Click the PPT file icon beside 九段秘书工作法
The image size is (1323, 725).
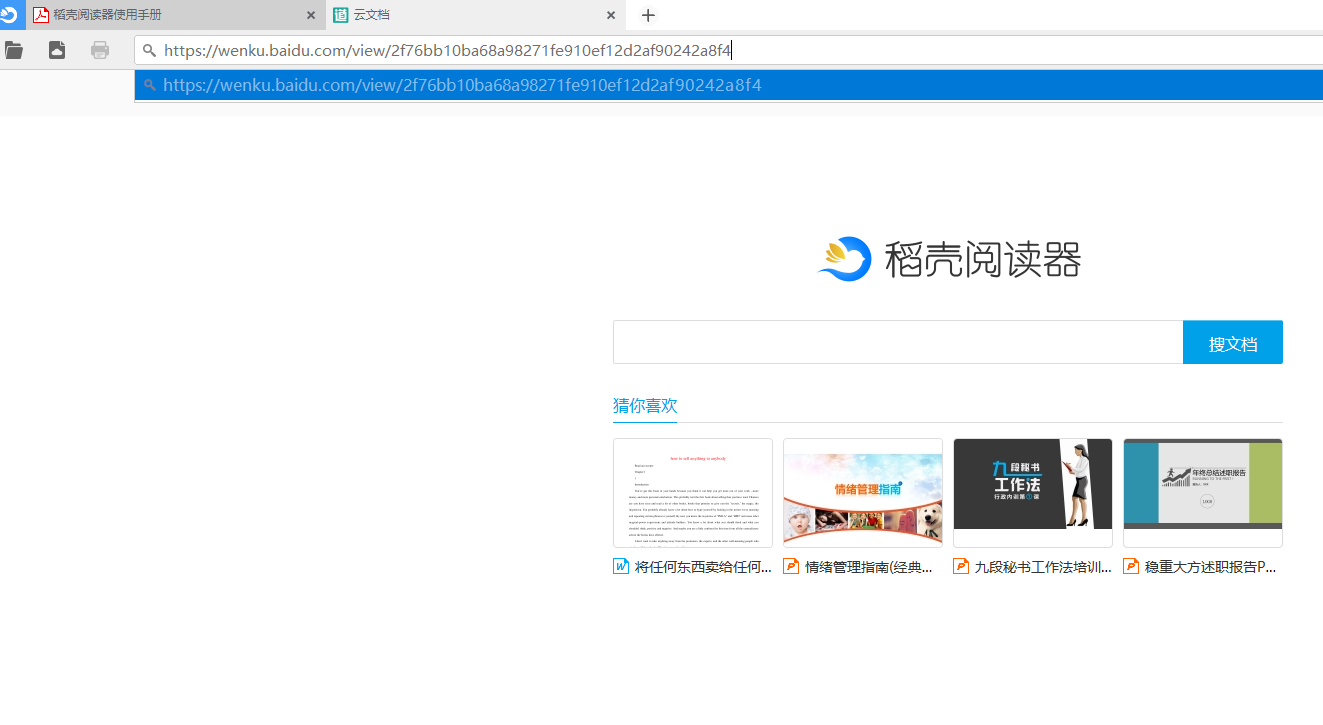tap(961, 567)
